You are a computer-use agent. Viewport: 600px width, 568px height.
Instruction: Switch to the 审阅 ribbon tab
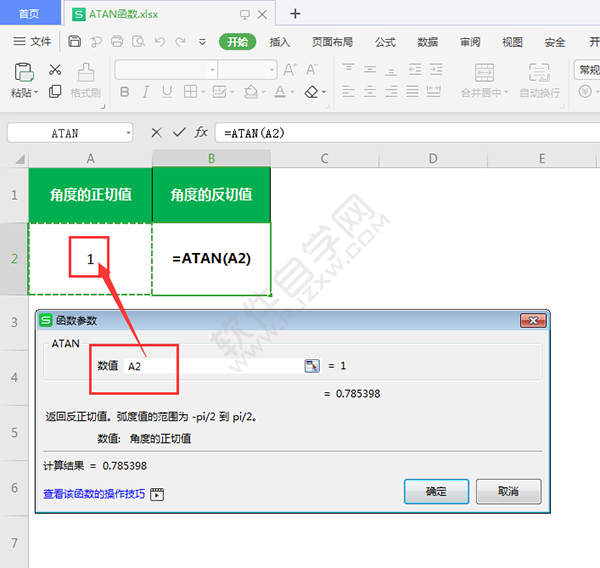(x=470, y=42)
